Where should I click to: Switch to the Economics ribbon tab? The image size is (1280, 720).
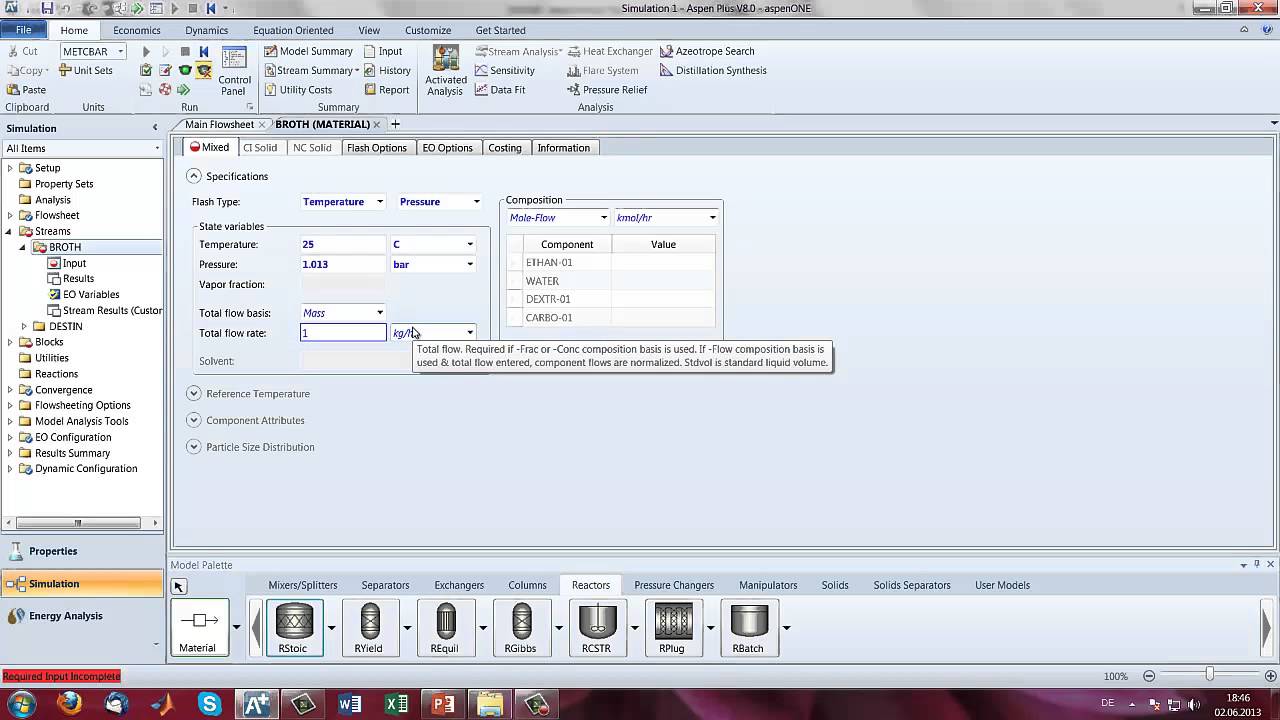point(136,30)
